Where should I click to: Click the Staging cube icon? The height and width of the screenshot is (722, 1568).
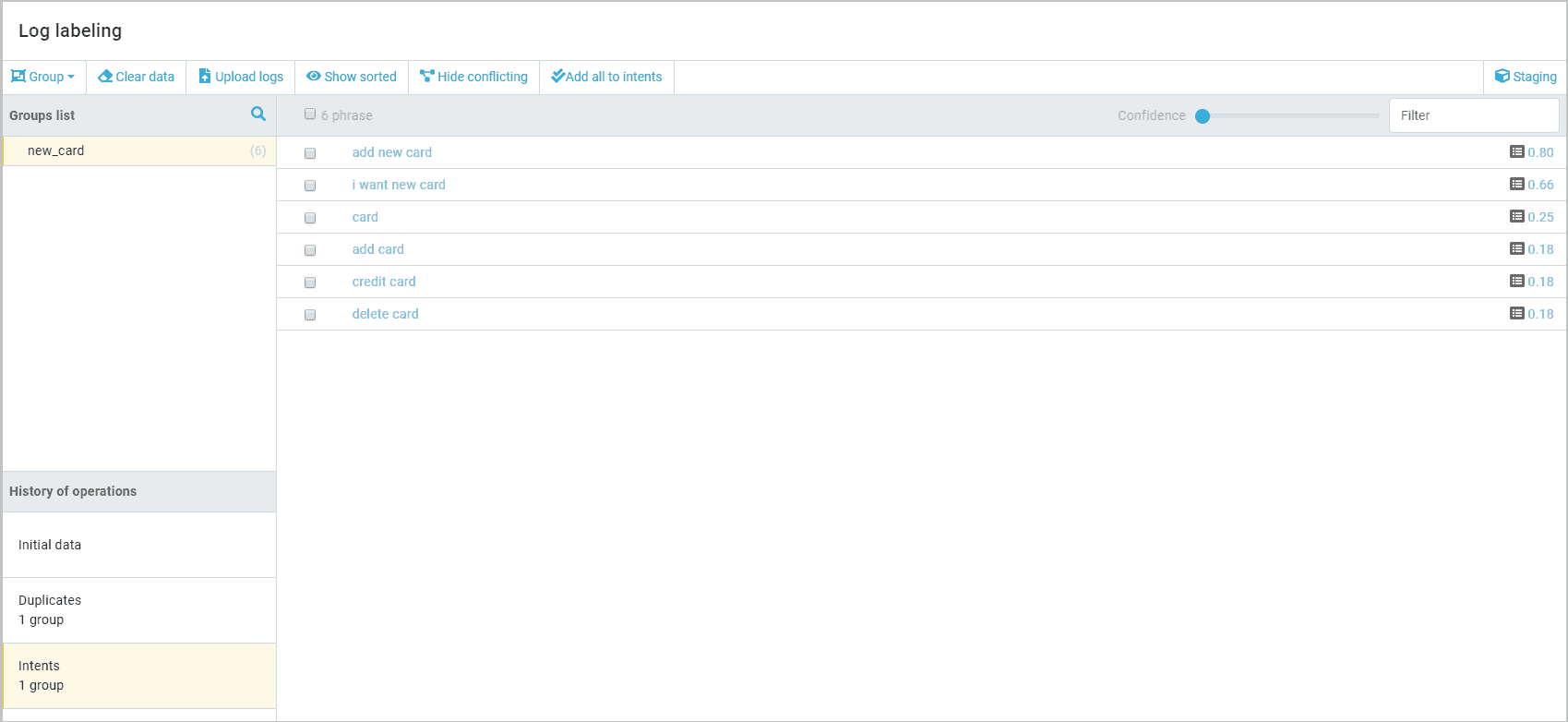1502,77
